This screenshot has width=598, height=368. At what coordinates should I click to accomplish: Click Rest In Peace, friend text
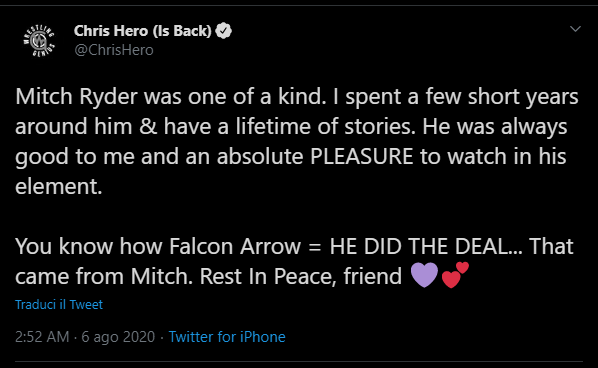301,276
